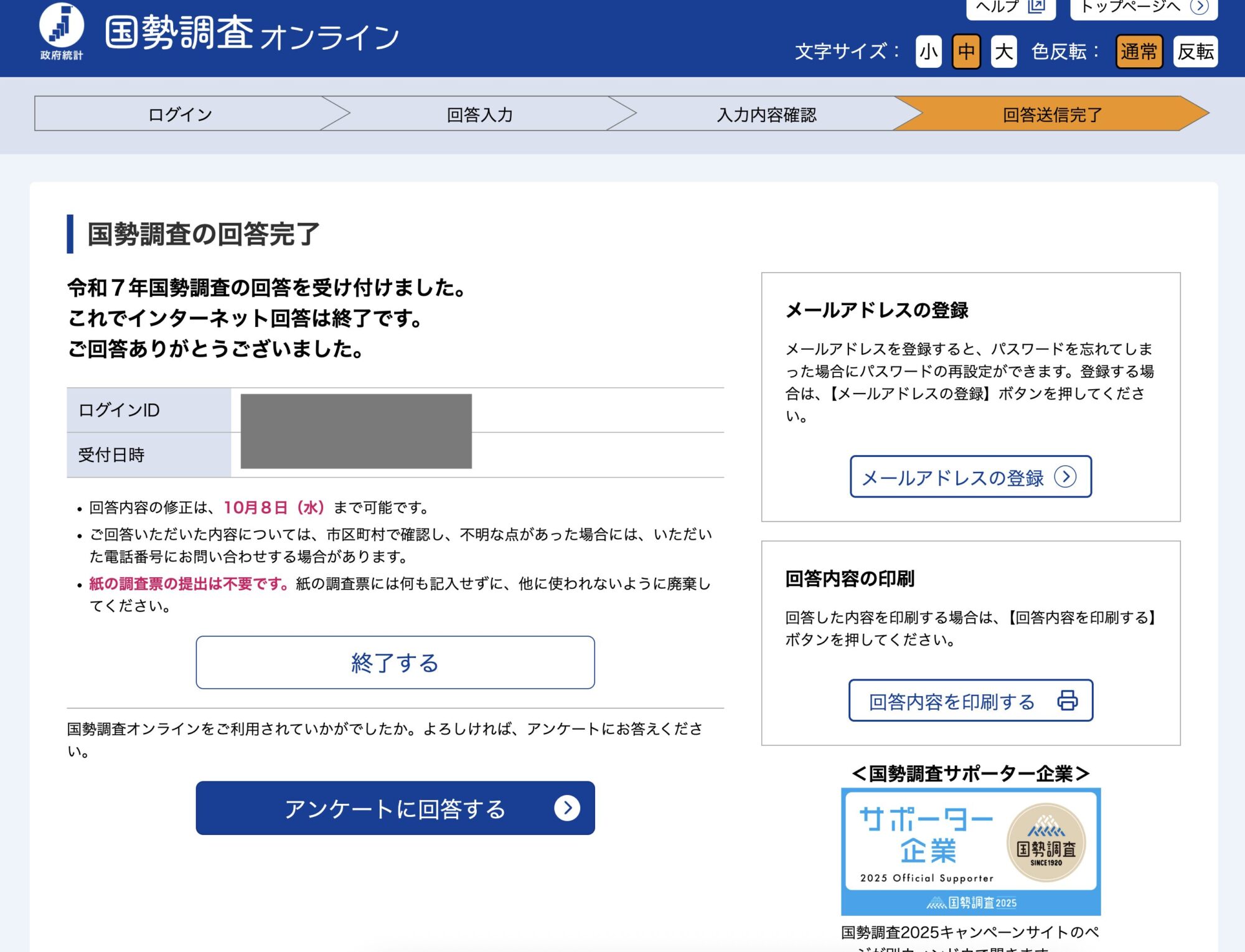Image resolution: width=1245 pixels, height=952 pixels.
Task: Click the ログイン step in progress bar
Action: tap(181, 114)
